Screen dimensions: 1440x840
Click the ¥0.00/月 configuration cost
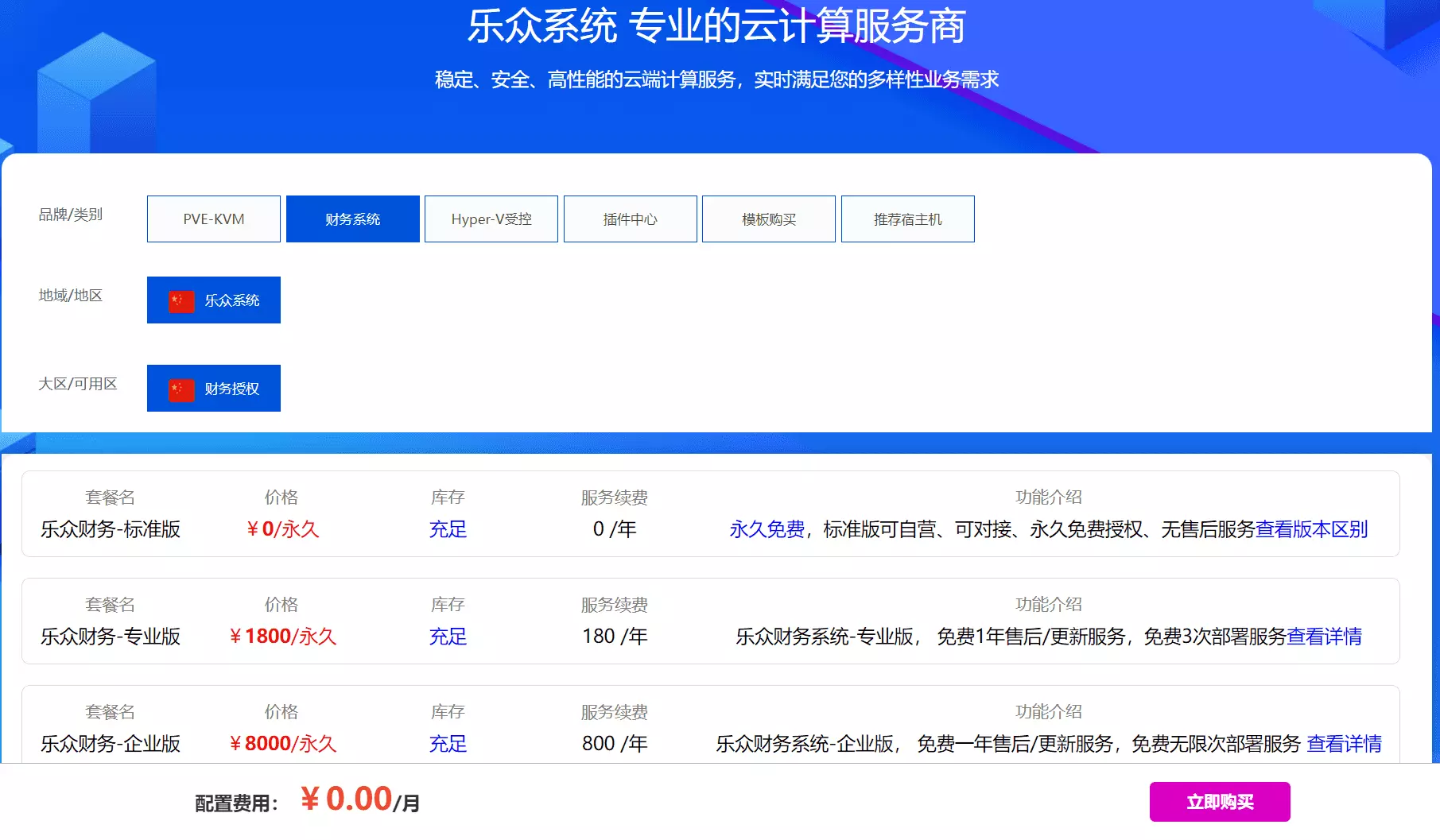coord(360,799)
